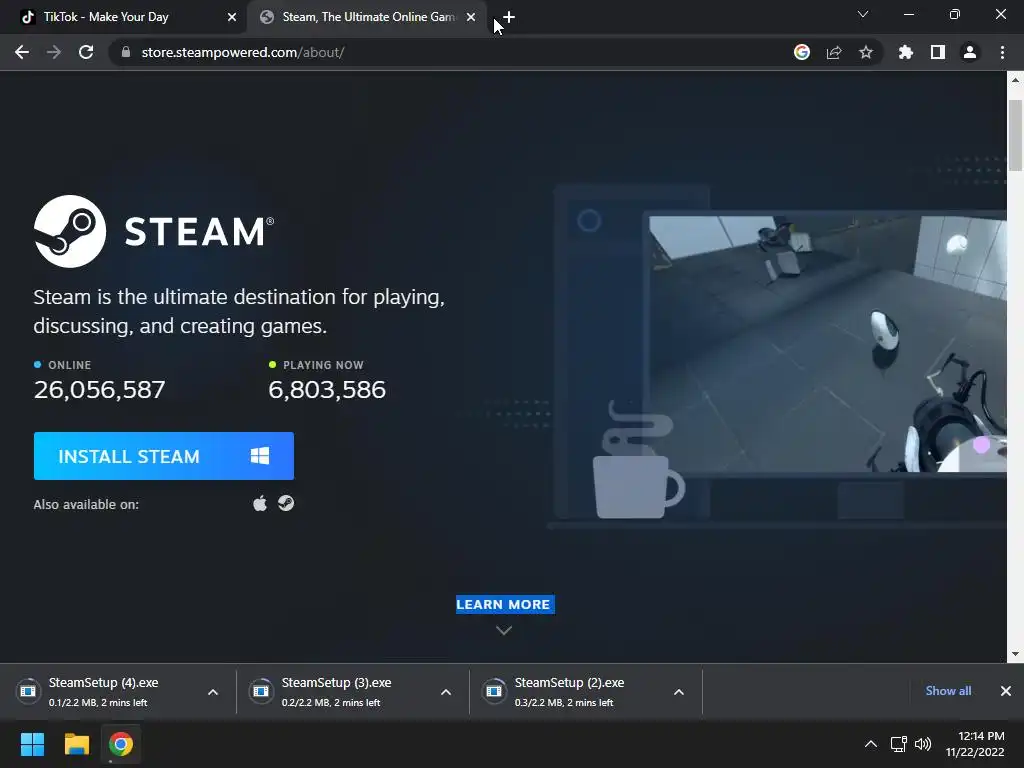Open the clock and date panel

[975, 744]
